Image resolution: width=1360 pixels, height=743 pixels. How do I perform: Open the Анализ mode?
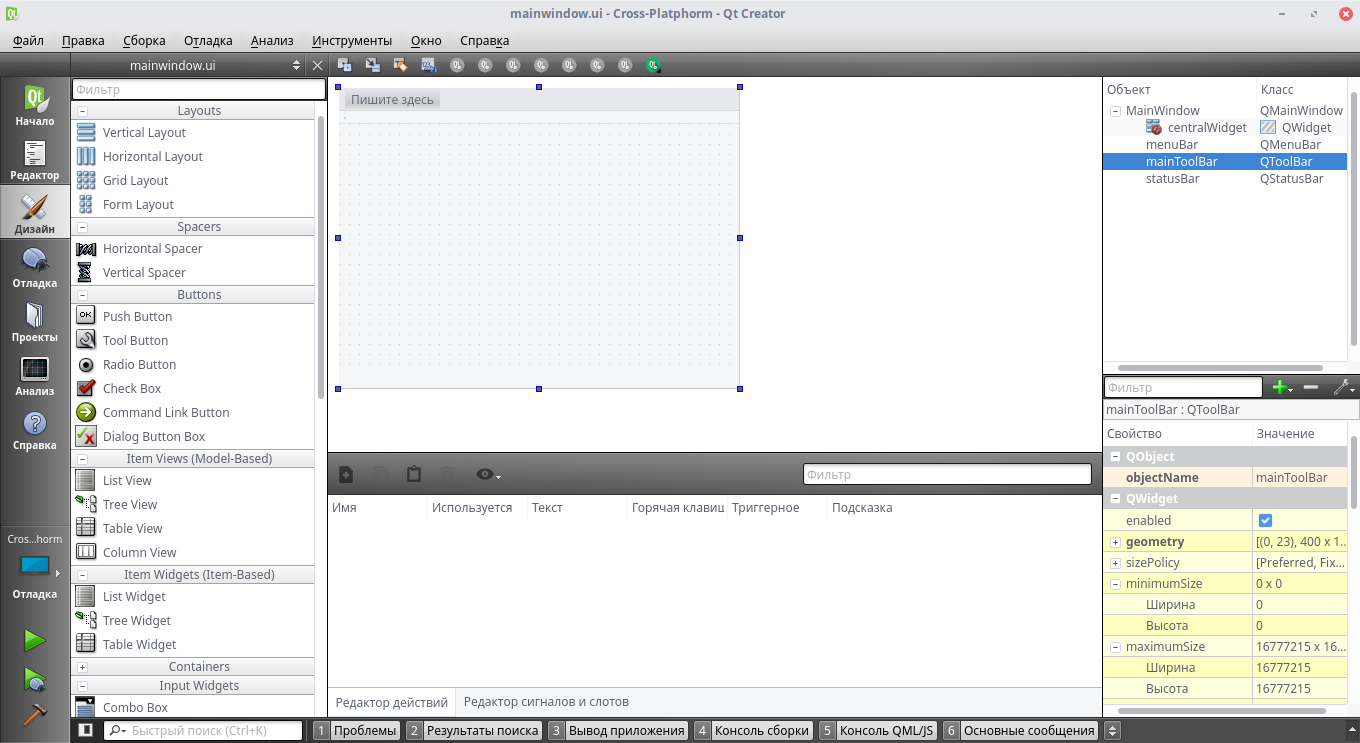[35, 376]
